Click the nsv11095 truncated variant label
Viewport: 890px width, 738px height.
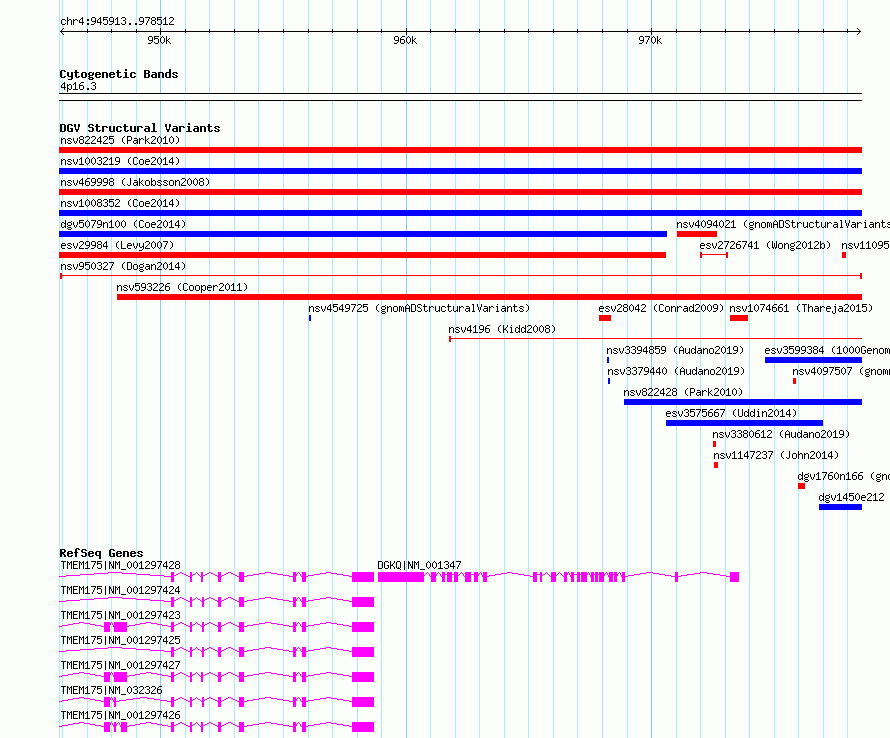[865, 245]
